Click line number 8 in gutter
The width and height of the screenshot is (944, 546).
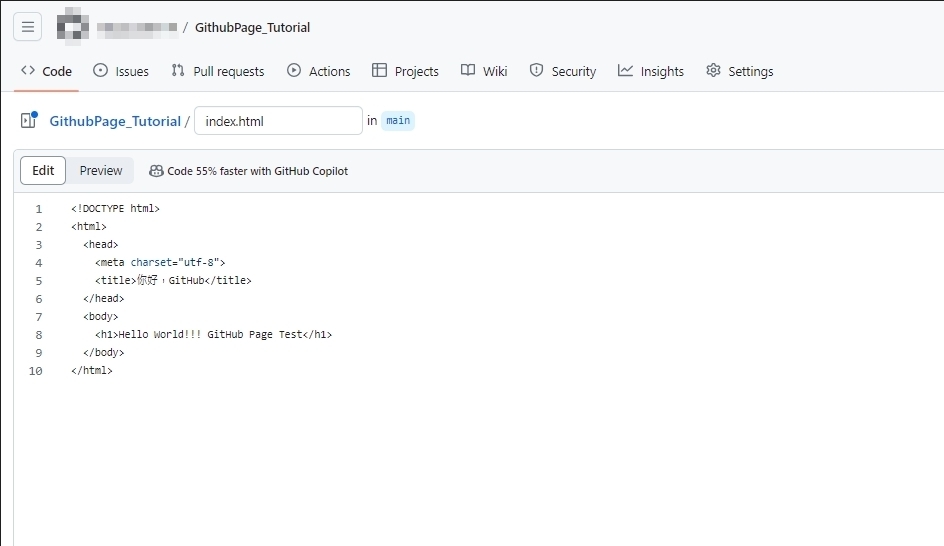[x=39, y=335]
